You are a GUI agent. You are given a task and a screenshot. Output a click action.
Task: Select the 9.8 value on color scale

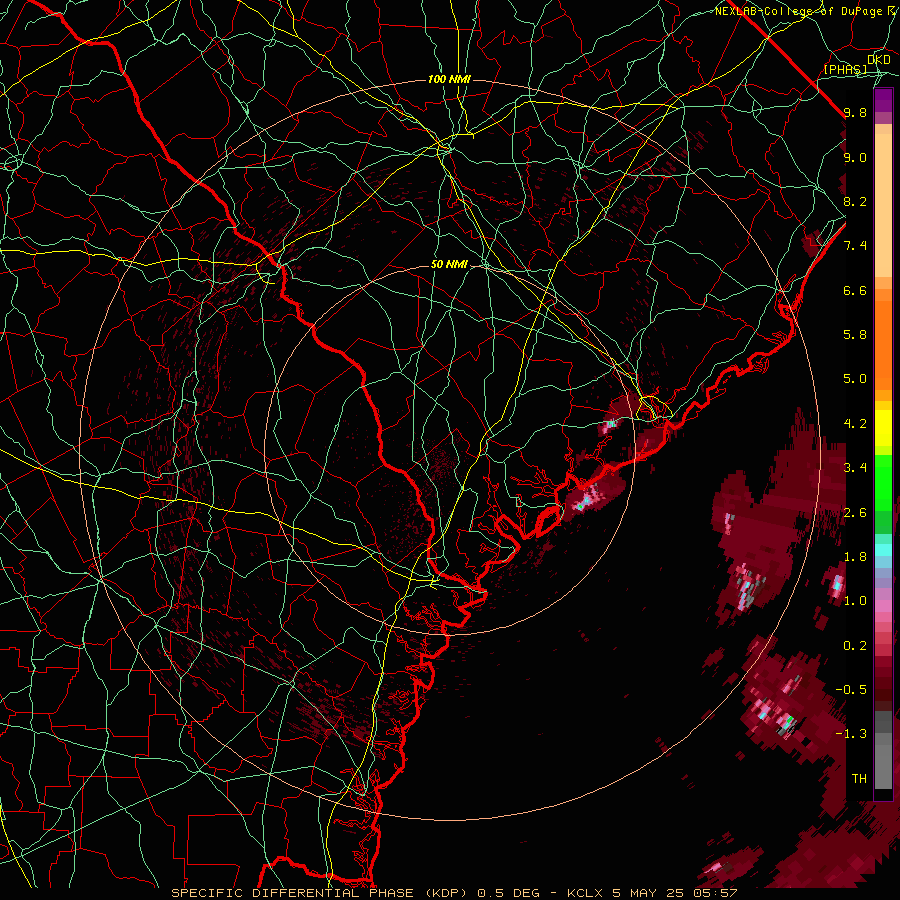click(x=855, y=112)
